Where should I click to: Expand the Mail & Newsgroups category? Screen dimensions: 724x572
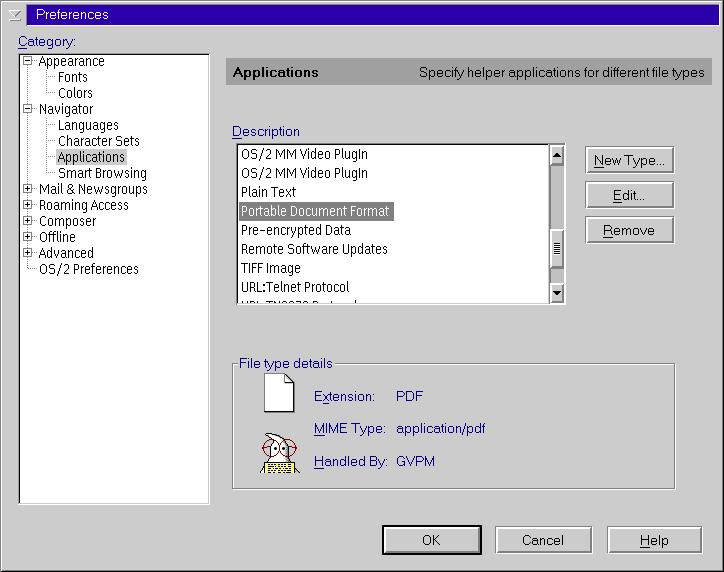click(29, 189)
